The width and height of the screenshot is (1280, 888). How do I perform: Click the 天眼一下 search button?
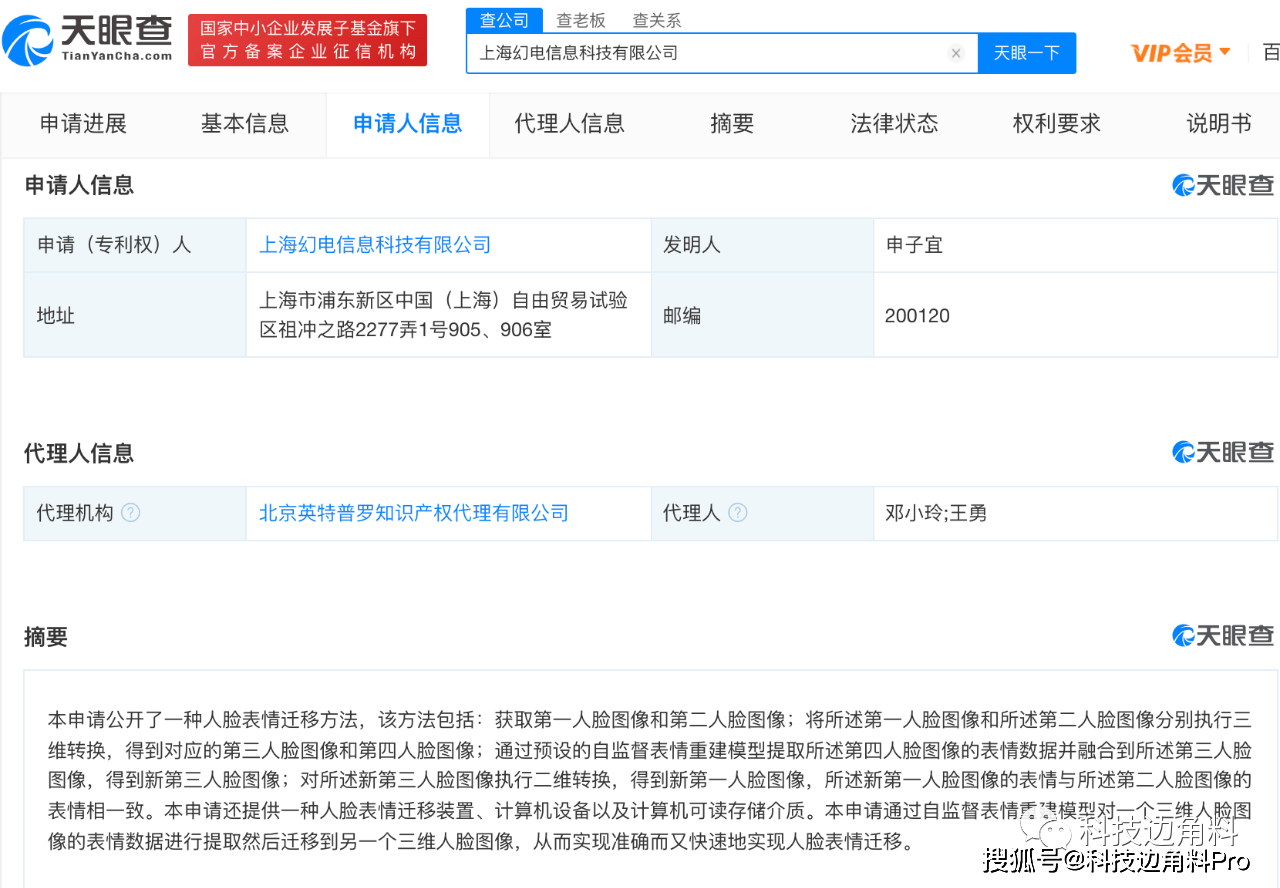coord(1027,53)
